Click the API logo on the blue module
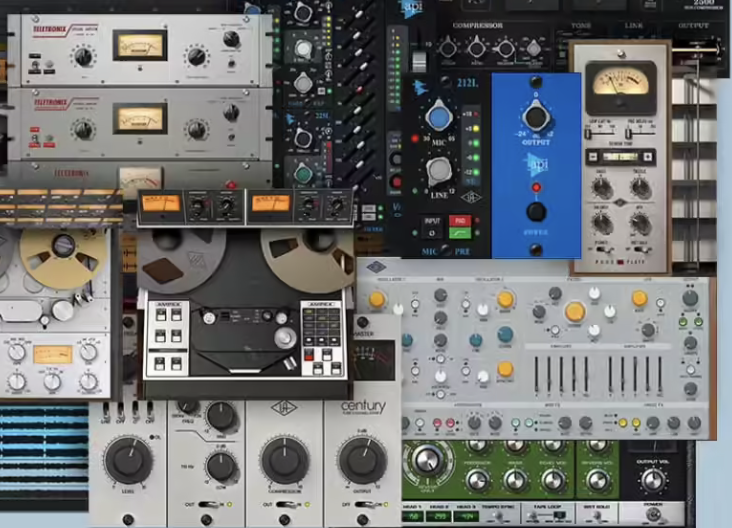Viewport: 732px width, 528px height. tap(536, 165)
